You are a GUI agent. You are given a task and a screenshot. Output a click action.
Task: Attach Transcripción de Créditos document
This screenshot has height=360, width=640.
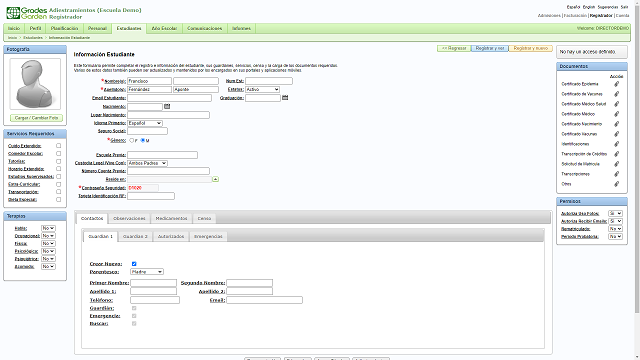tap(616, 154)
